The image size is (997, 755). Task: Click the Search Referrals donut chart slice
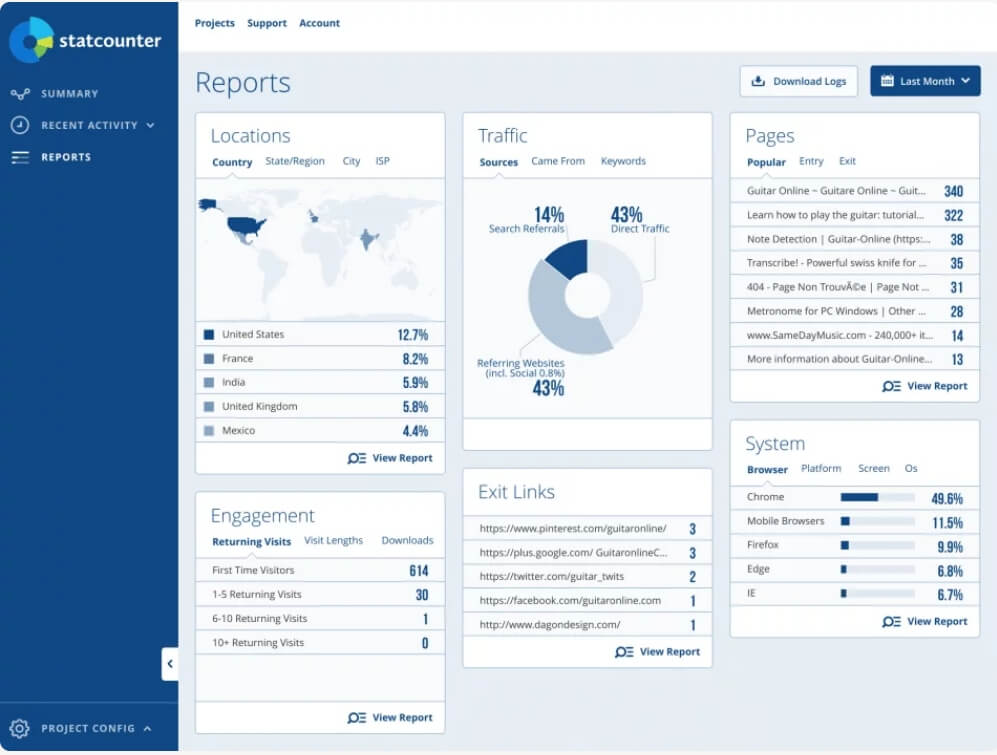pos(570,257)
